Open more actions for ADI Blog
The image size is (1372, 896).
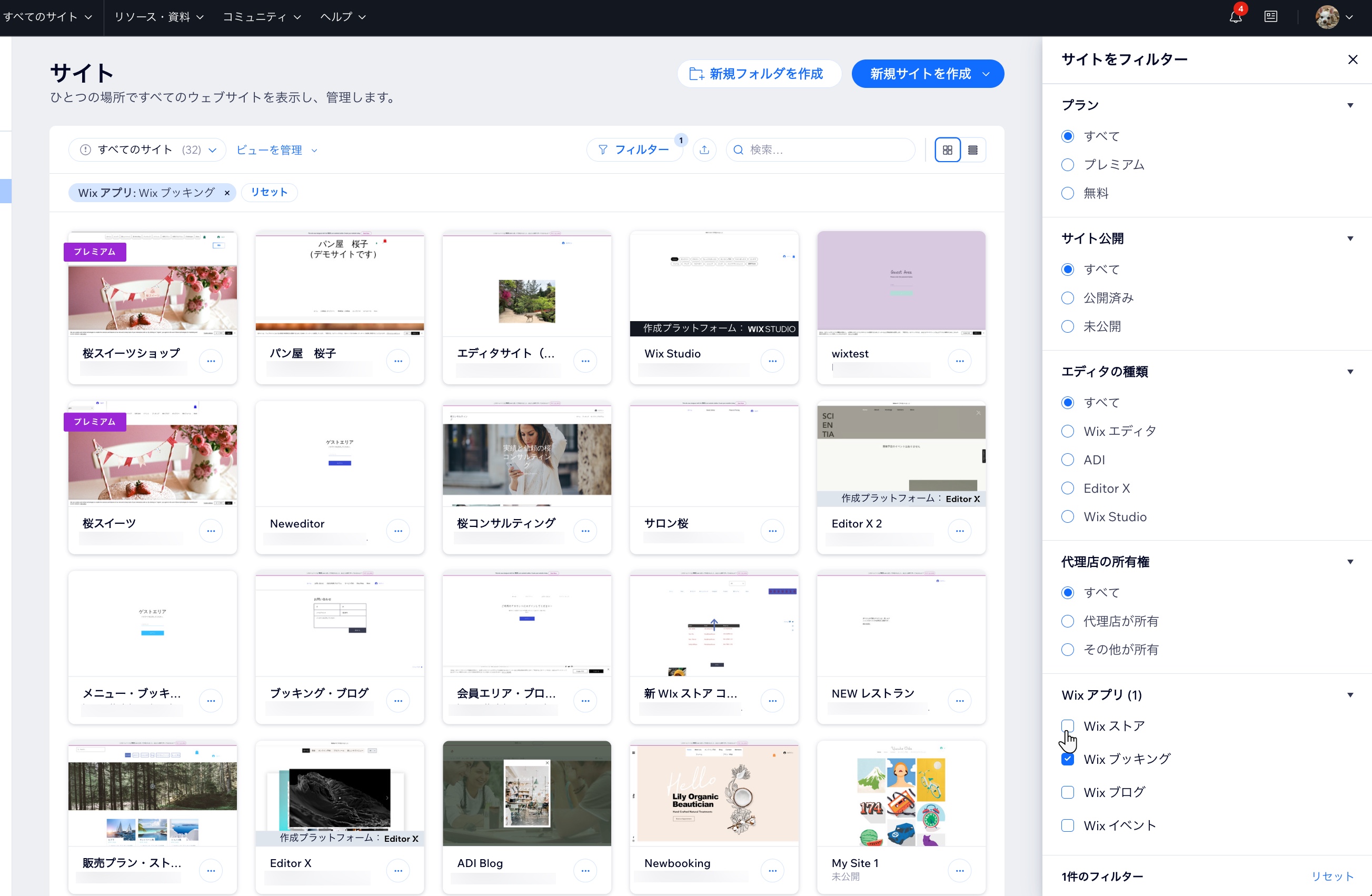point(585,870)
